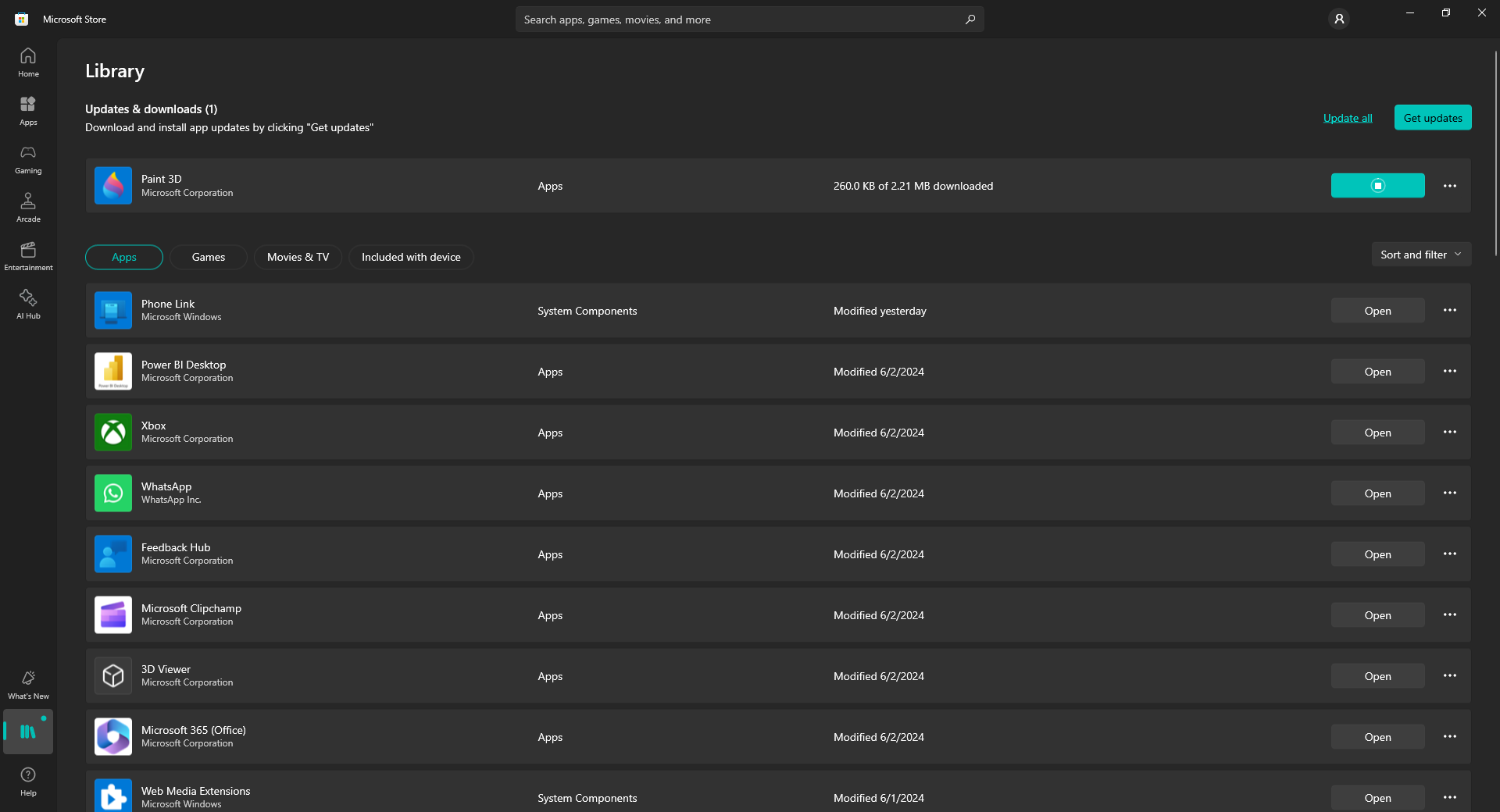Click the Power BI Desktop app icon
This screenshot has height=812, width=1500.
coord(113,372)
